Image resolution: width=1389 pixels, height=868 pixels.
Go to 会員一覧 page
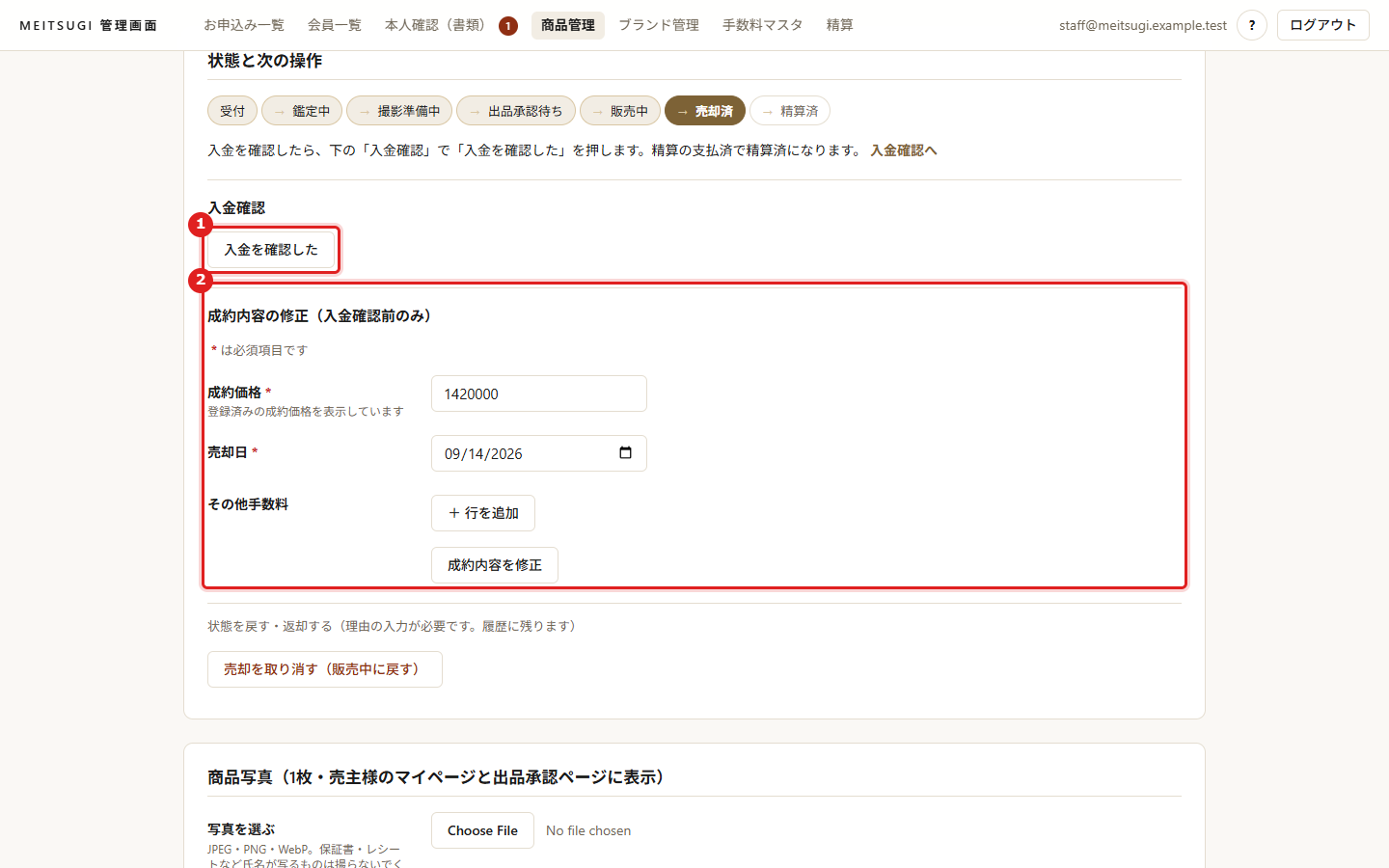point(335,25)
